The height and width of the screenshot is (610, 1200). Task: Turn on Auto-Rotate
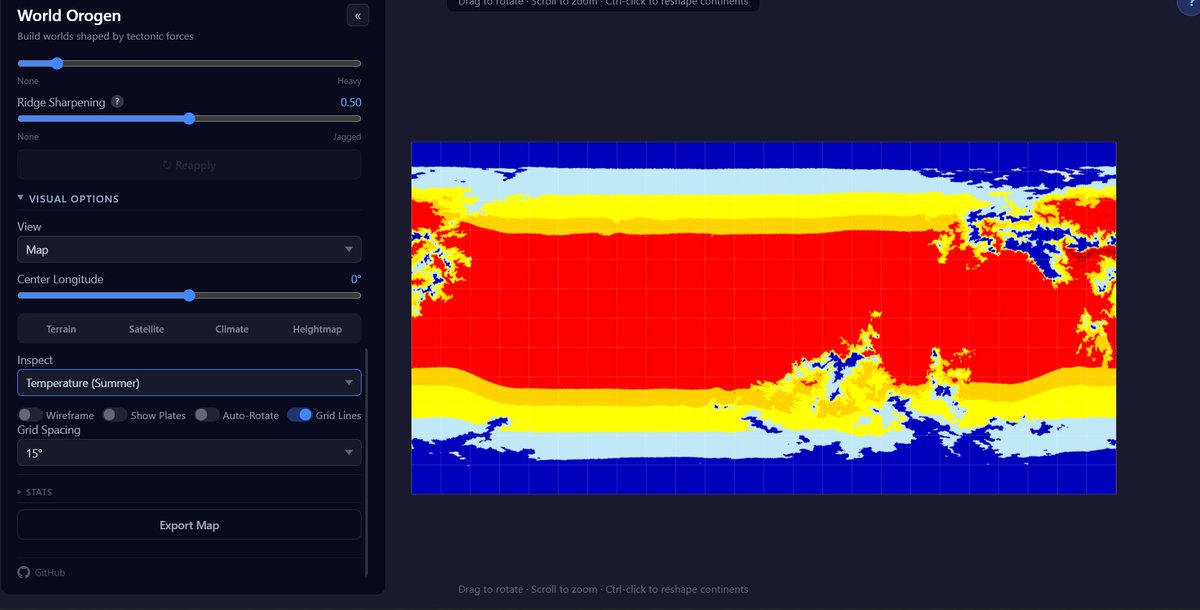click(x=207, y=415)
